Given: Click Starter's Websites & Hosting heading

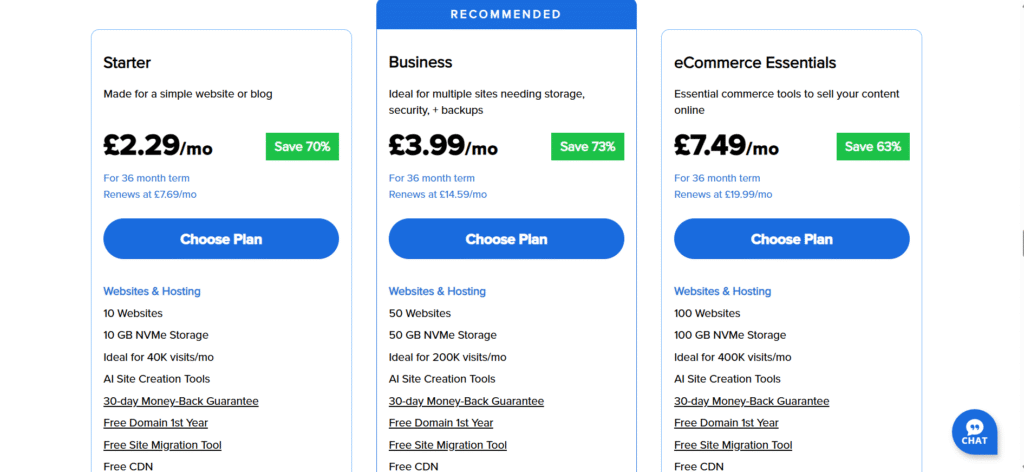Looking at the screenshot, I should pos(152,291).
